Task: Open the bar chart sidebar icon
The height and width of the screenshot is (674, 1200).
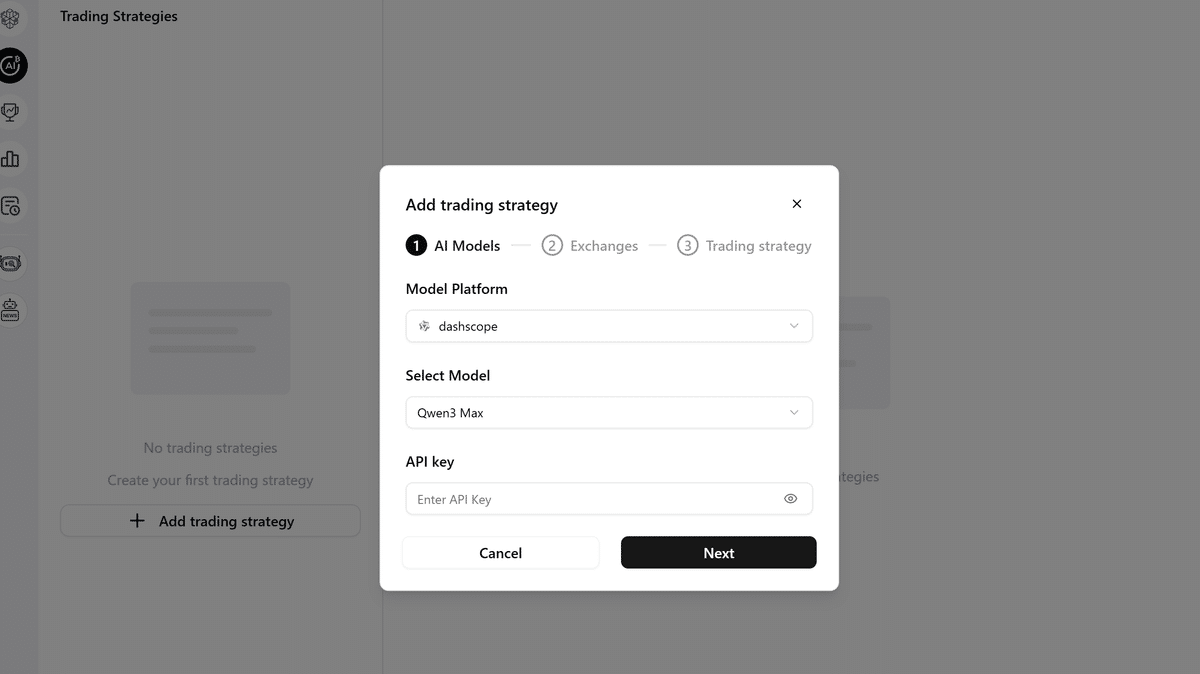Action: tap(10, 159)
